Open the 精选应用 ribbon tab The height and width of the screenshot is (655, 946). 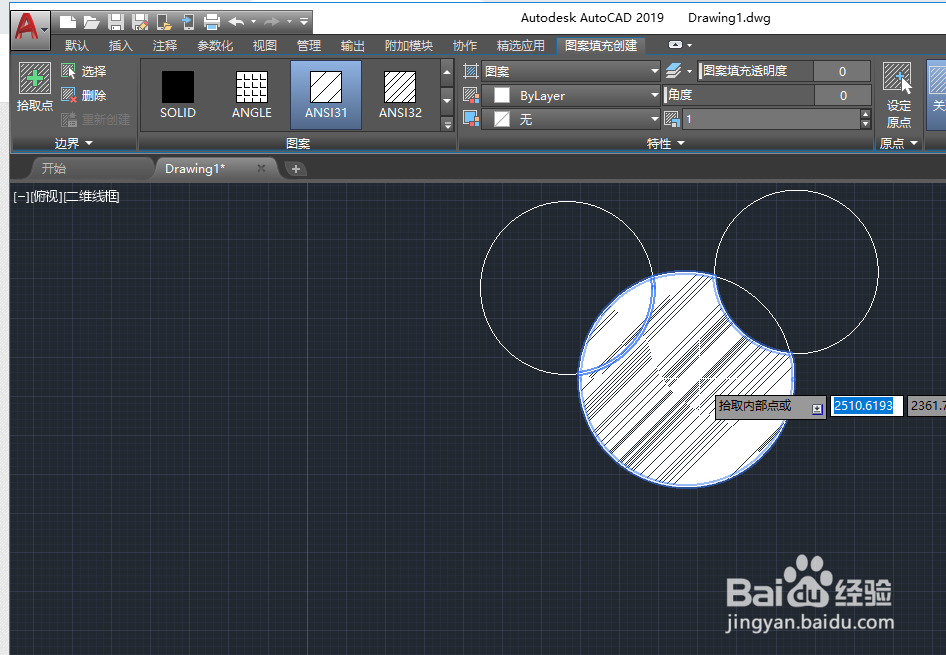(x=520, y=46)
